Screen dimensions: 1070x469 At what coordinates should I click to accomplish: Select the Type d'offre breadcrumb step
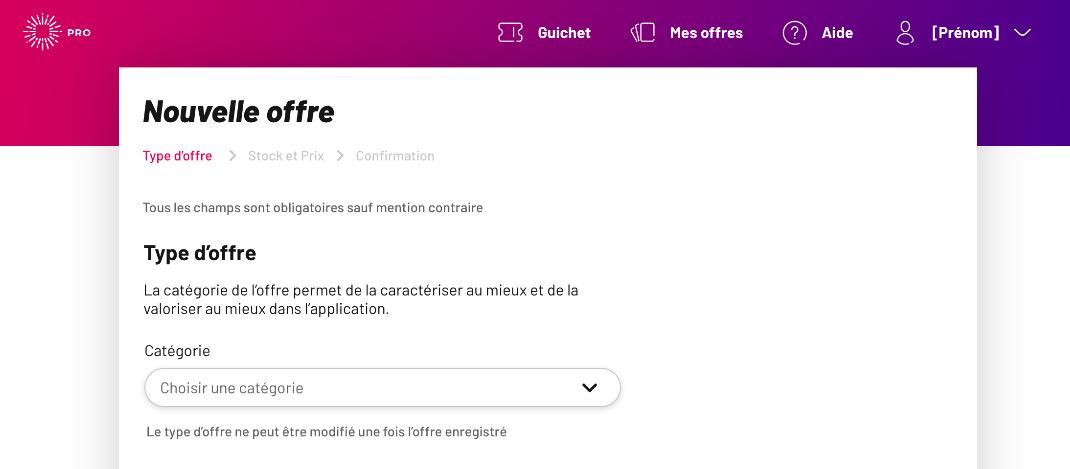pyautogui.click(x=177, y=156)
